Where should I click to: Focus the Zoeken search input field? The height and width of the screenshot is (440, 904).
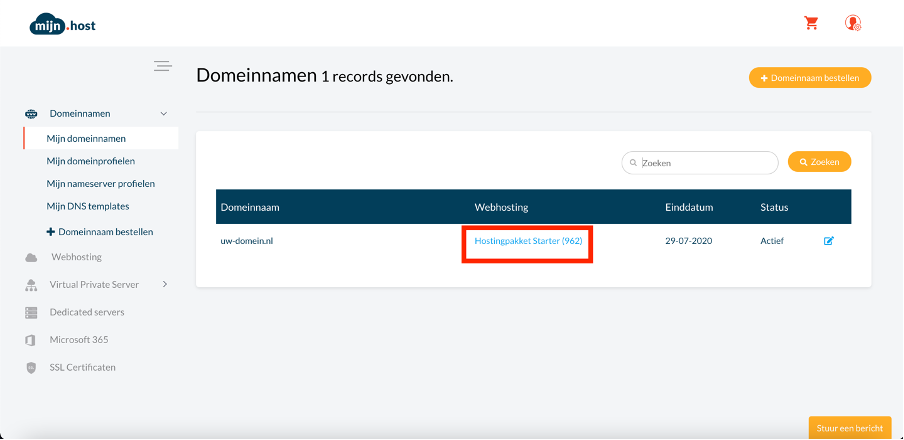coord(700,163)
